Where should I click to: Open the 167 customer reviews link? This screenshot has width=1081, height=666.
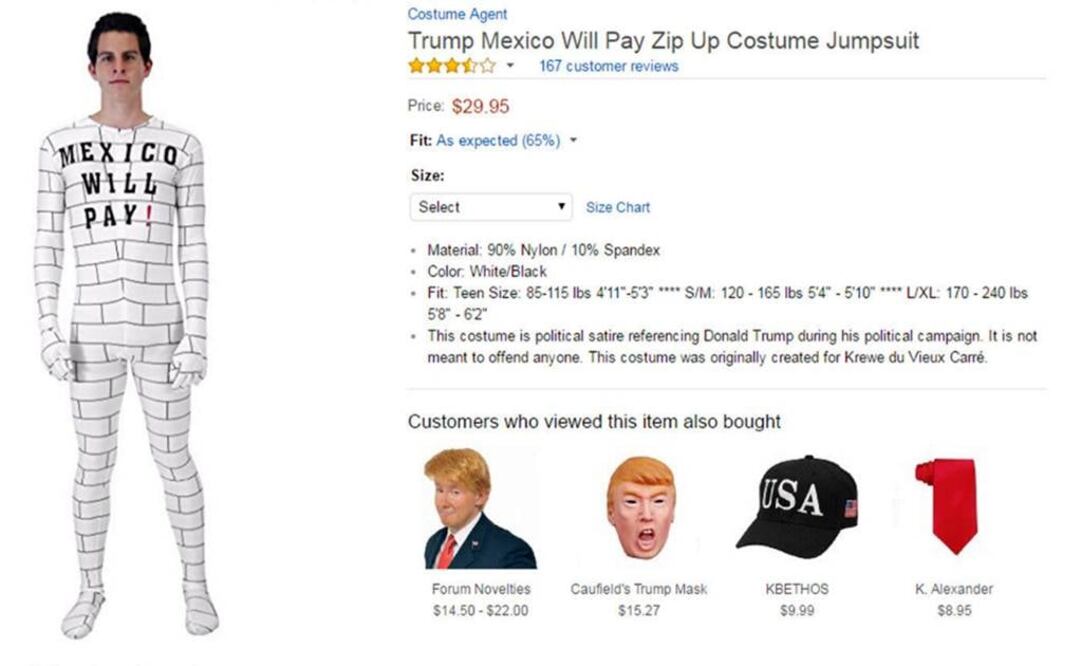(x=608, y=66)
